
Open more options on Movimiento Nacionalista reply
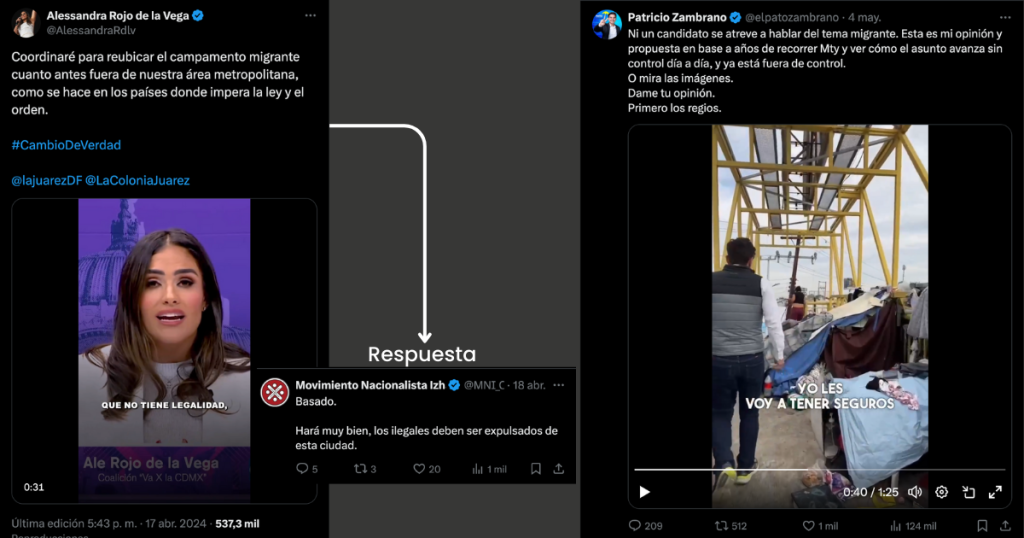[559, 385]
